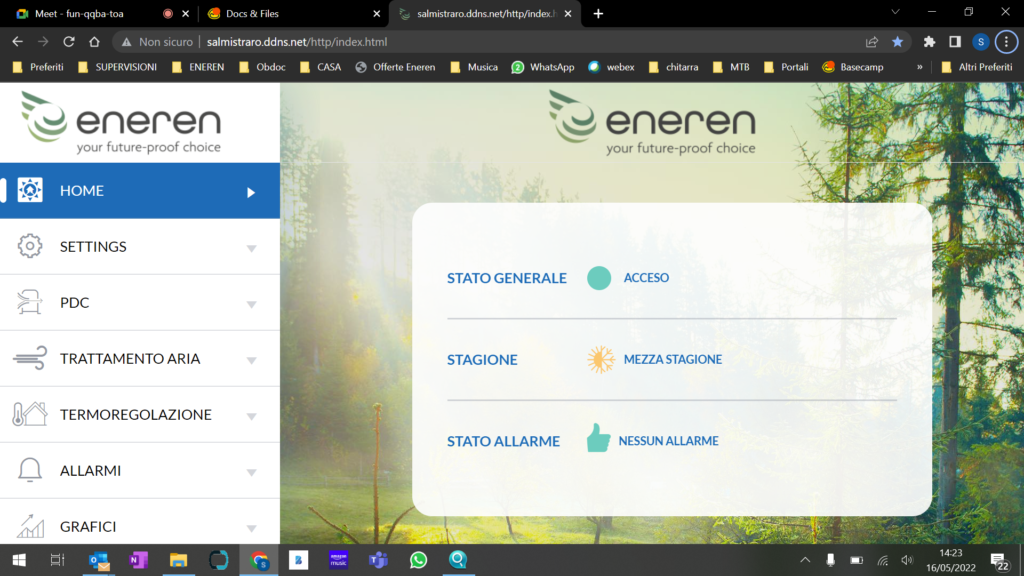Viewport: 1024px width, 576px height.
Task: Click the Grafici chart icon
Action: click(30, 526)
